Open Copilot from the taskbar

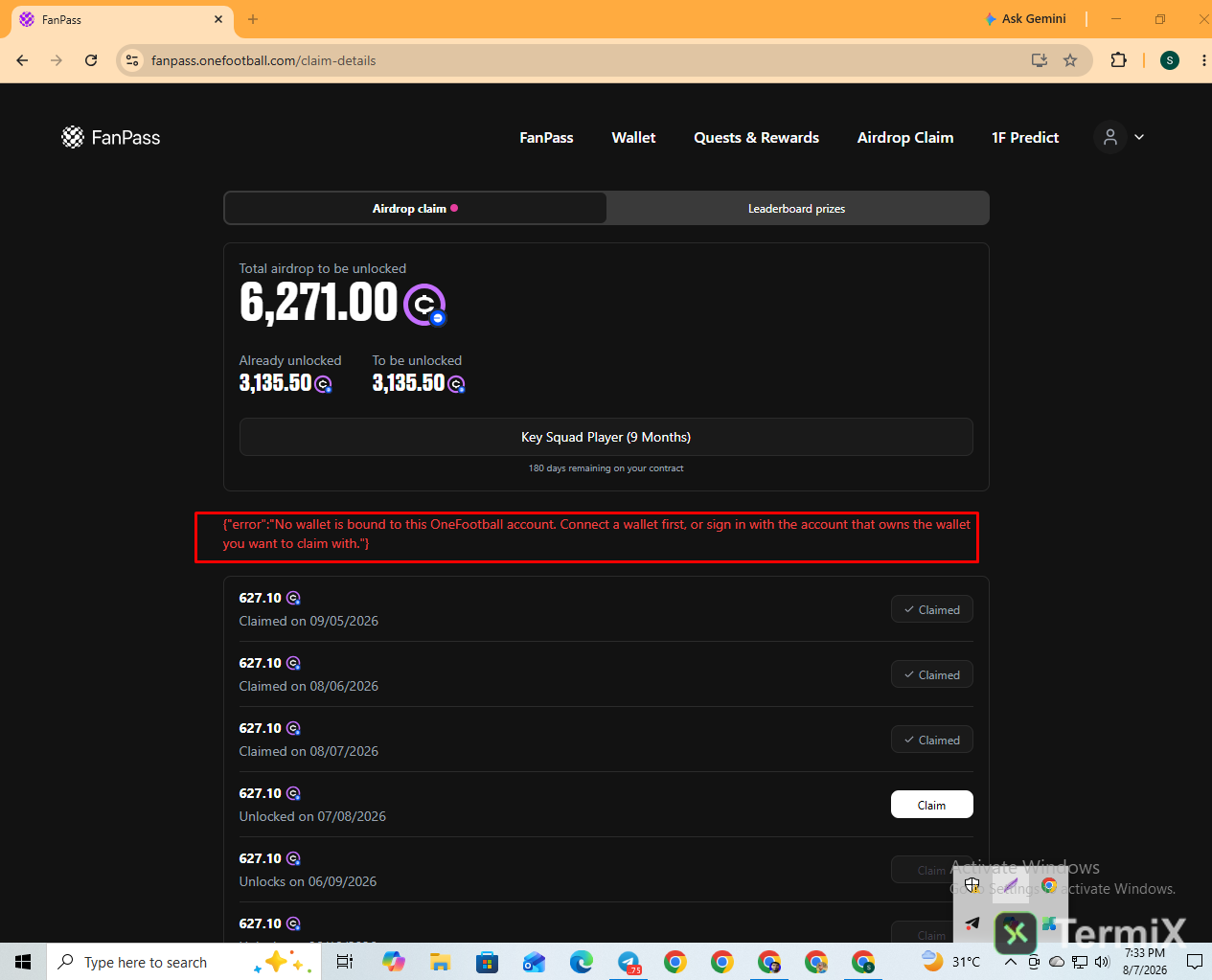[393, 962]
